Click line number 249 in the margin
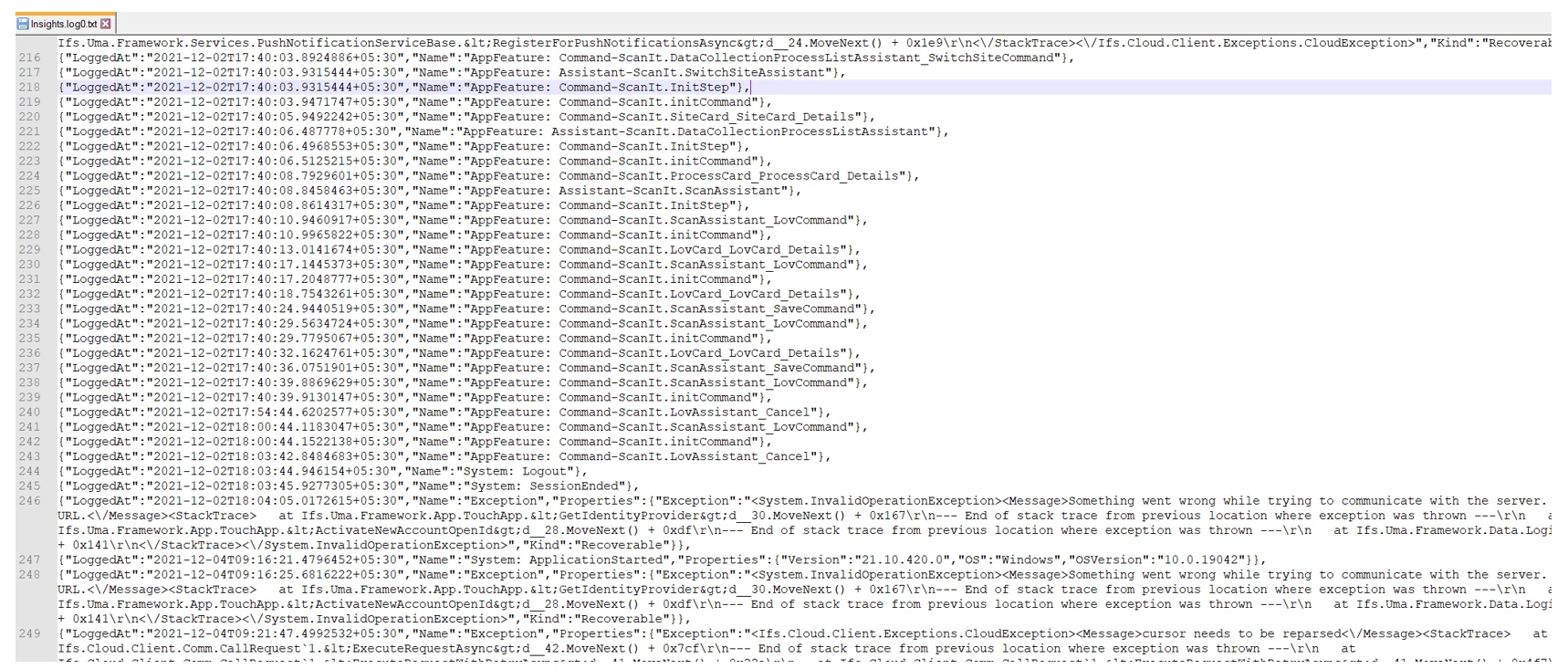Screen dimensions: 1568x669 point(29,633)
